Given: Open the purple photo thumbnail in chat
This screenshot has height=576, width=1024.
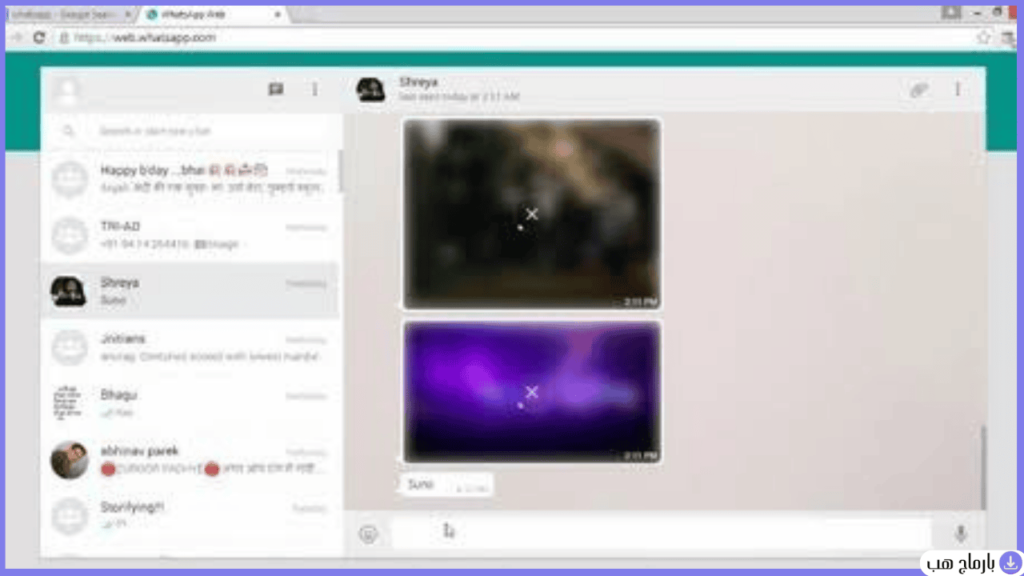Looking at the screenshot, I should coord(532,392).
